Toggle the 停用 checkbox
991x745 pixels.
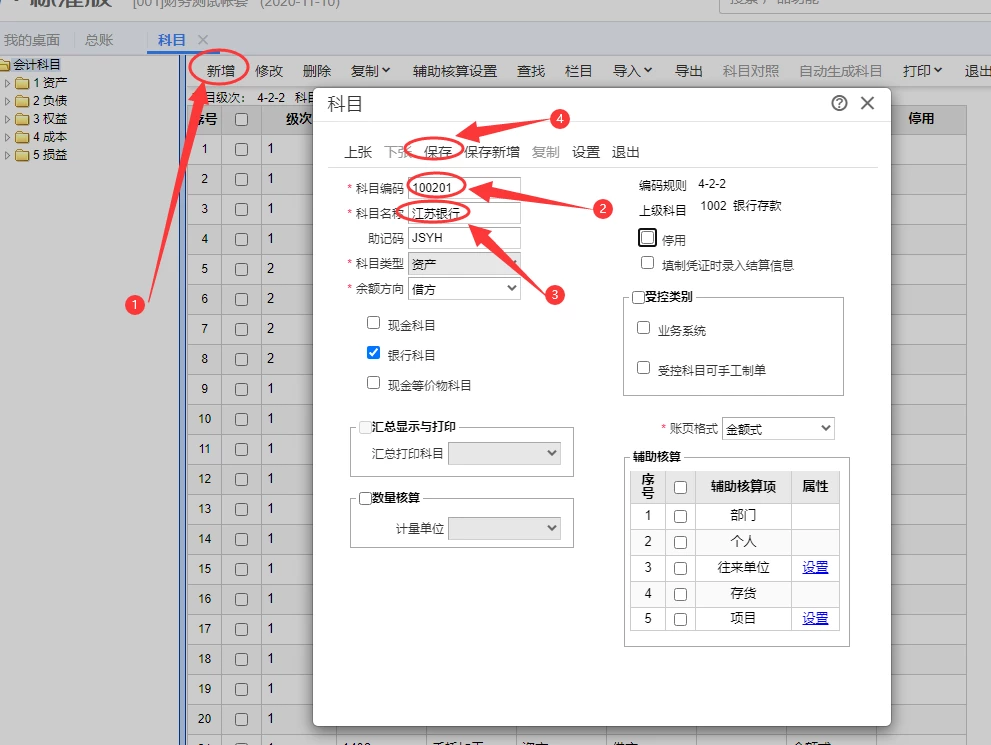coord(648,238)
